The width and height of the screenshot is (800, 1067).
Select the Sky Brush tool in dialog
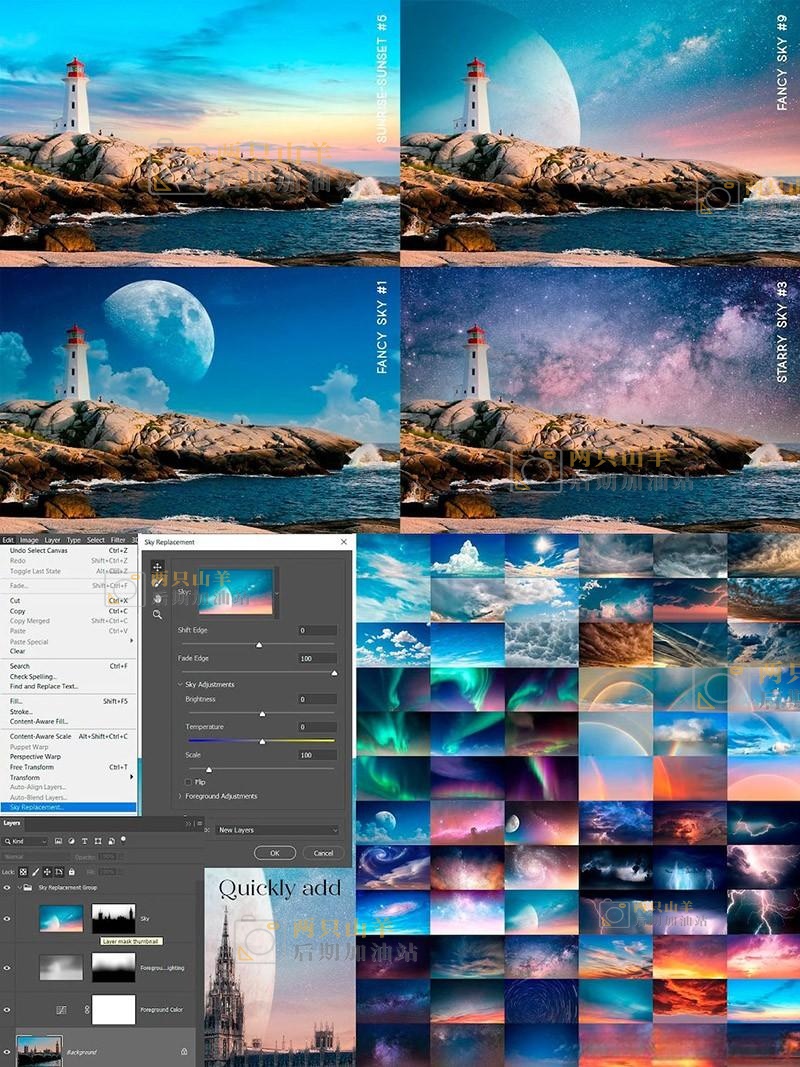coord(157,583)
